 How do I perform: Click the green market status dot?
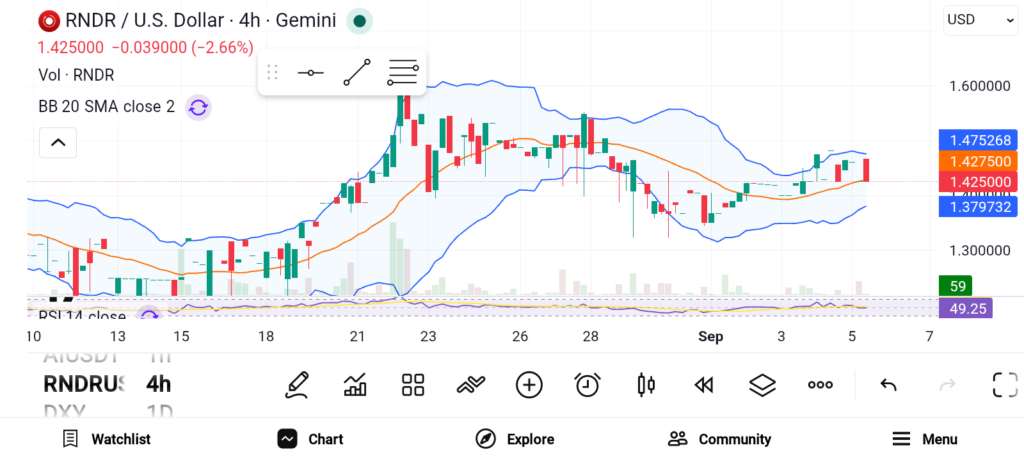[359, 21]
